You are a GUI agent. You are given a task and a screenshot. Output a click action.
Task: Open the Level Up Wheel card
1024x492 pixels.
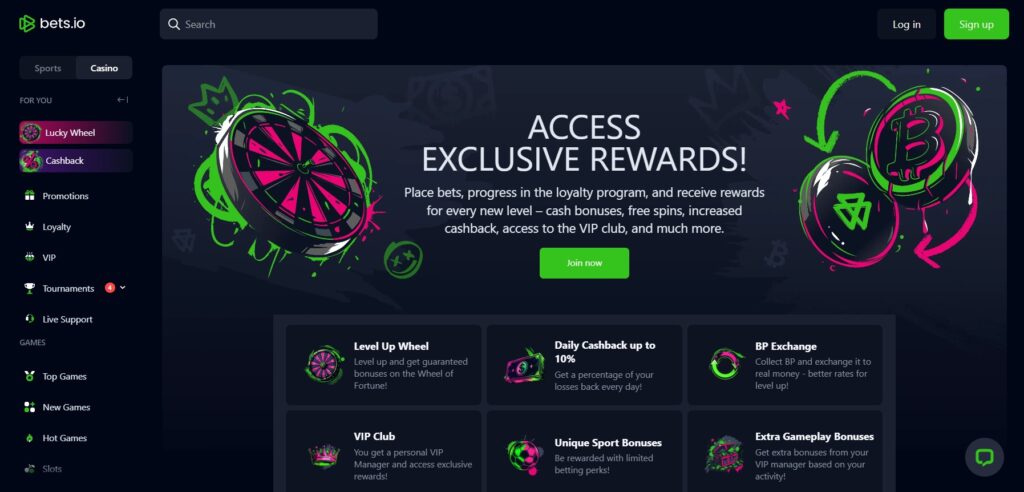(x=383, y=365)
